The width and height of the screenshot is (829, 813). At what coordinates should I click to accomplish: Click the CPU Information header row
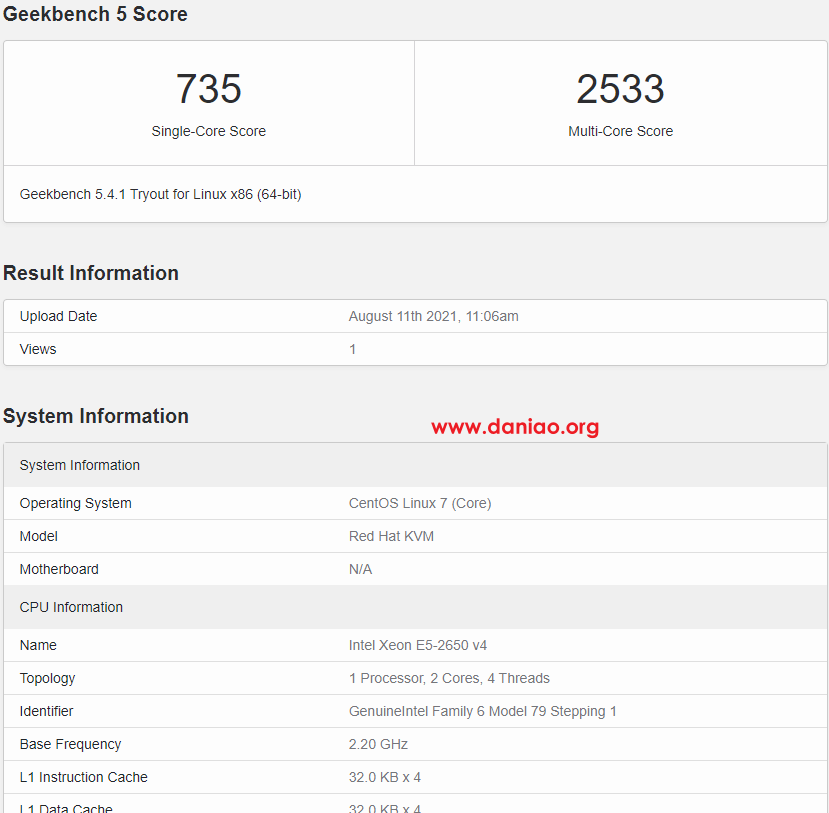(x=415, y=607)
